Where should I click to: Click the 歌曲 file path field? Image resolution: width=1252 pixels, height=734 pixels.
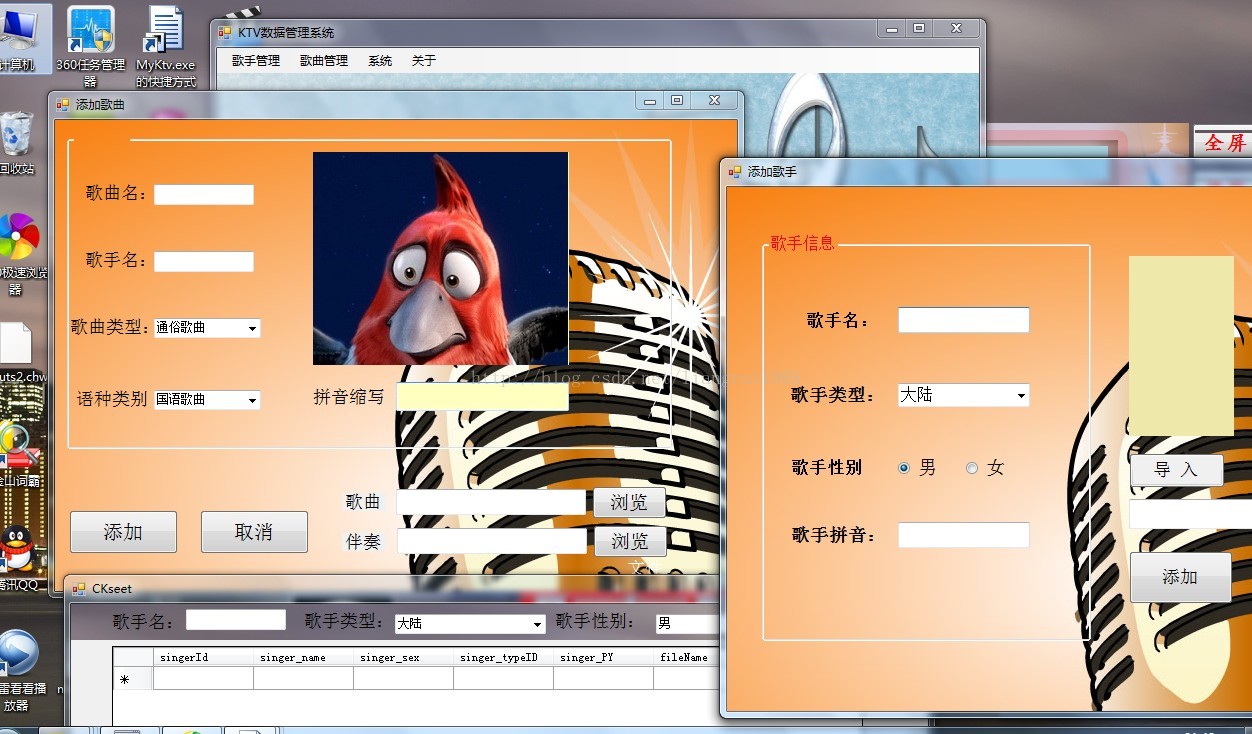pyautogui.click(x=491, y=502)
